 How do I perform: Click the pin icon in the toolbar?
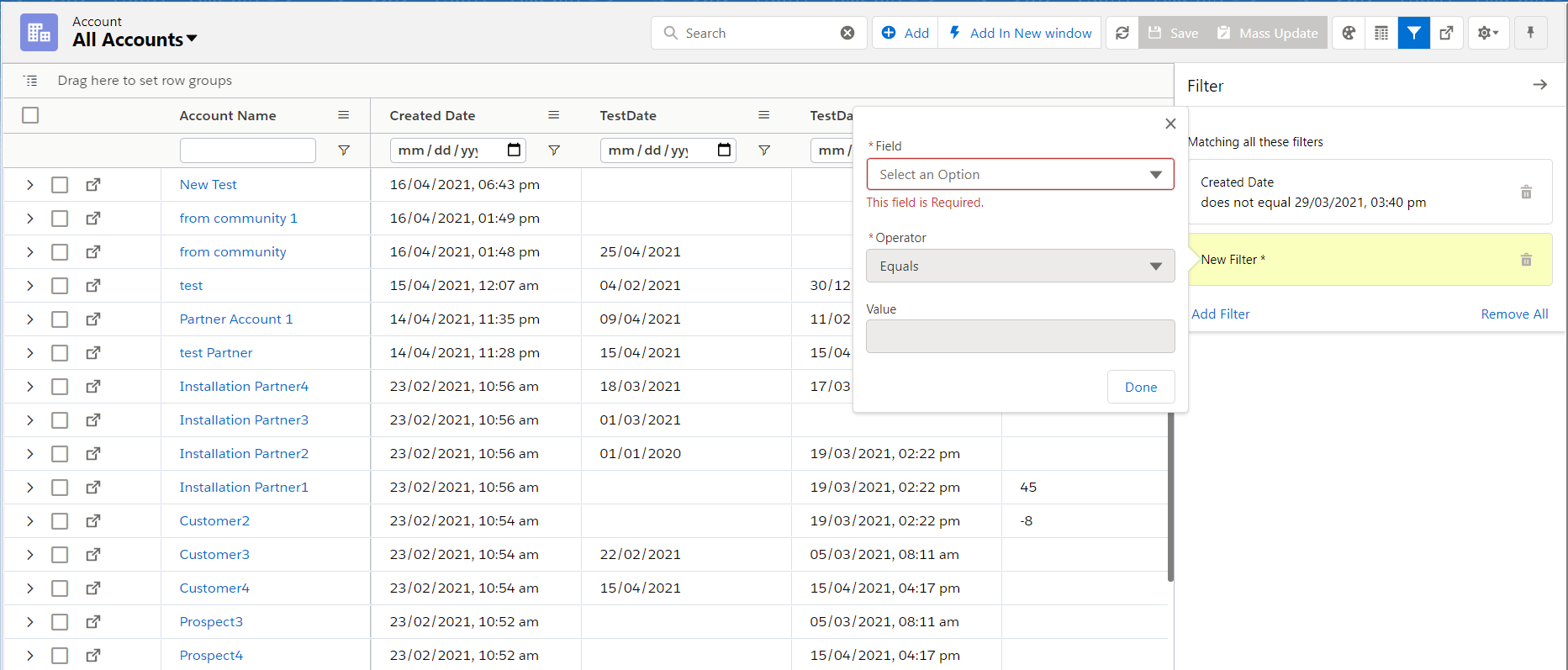coord(1530,33)
